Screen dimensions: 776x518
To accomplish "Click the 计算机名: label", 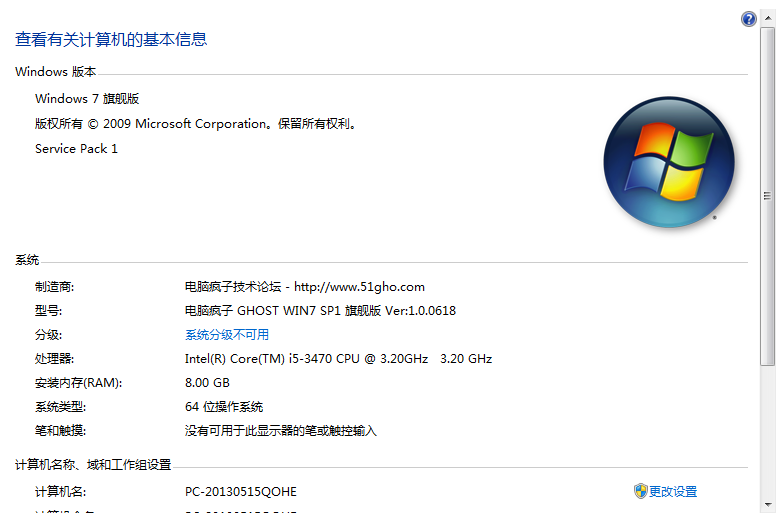I will pyautogui.click(x=60, y=492).
